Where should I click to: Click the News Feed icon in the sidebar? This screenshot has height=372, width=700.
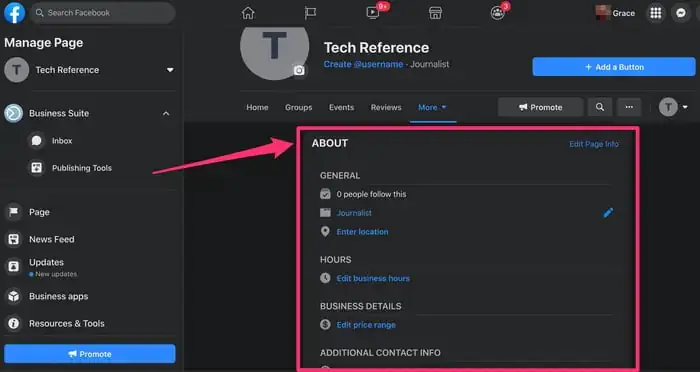point(13,239)
